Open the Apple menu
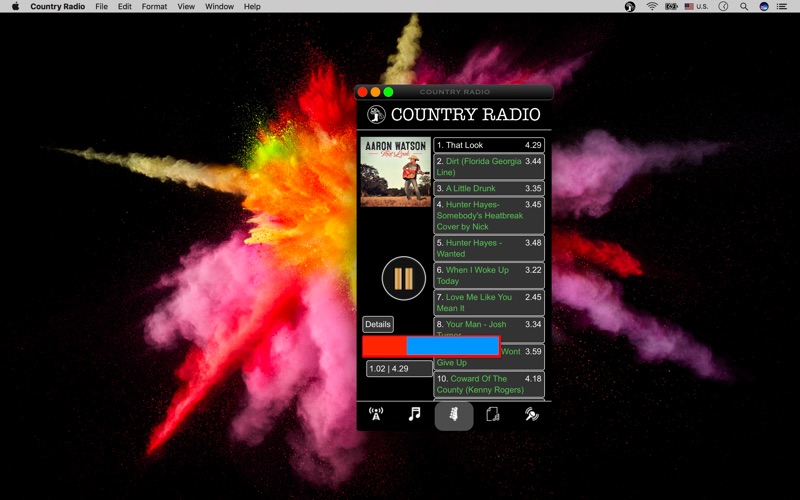 point(15,7)
